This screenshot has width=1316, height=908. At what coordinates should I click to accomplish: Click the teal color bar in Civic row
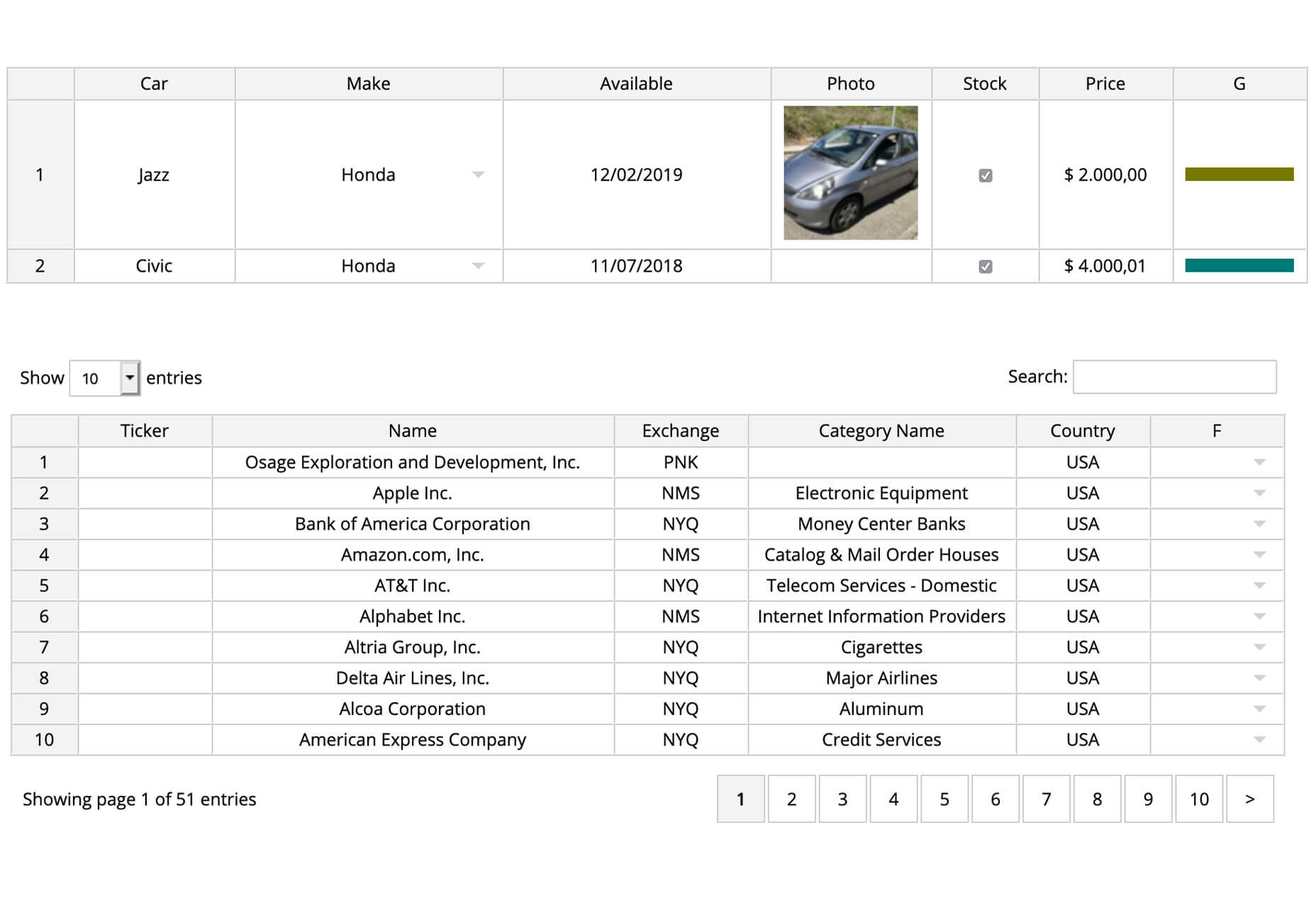[1239, 266]
